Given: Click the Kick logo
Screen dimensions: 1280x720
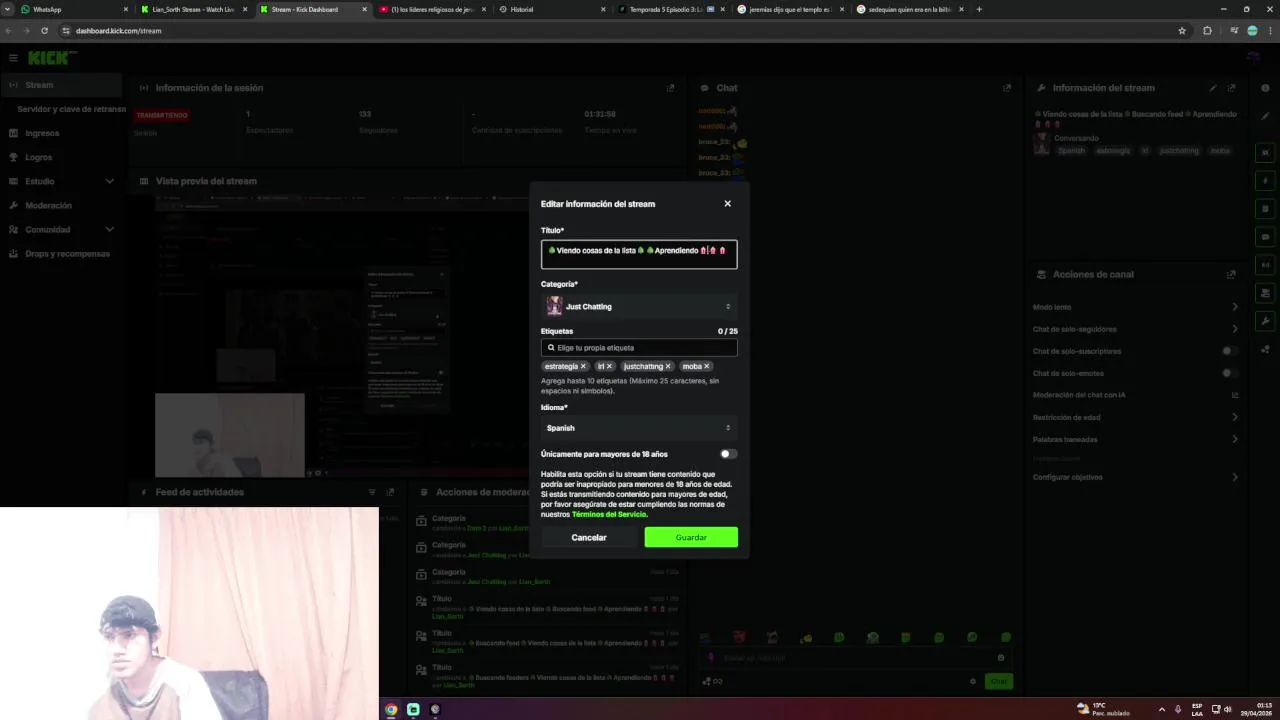Looking at the screenshot, I should 48,58.
